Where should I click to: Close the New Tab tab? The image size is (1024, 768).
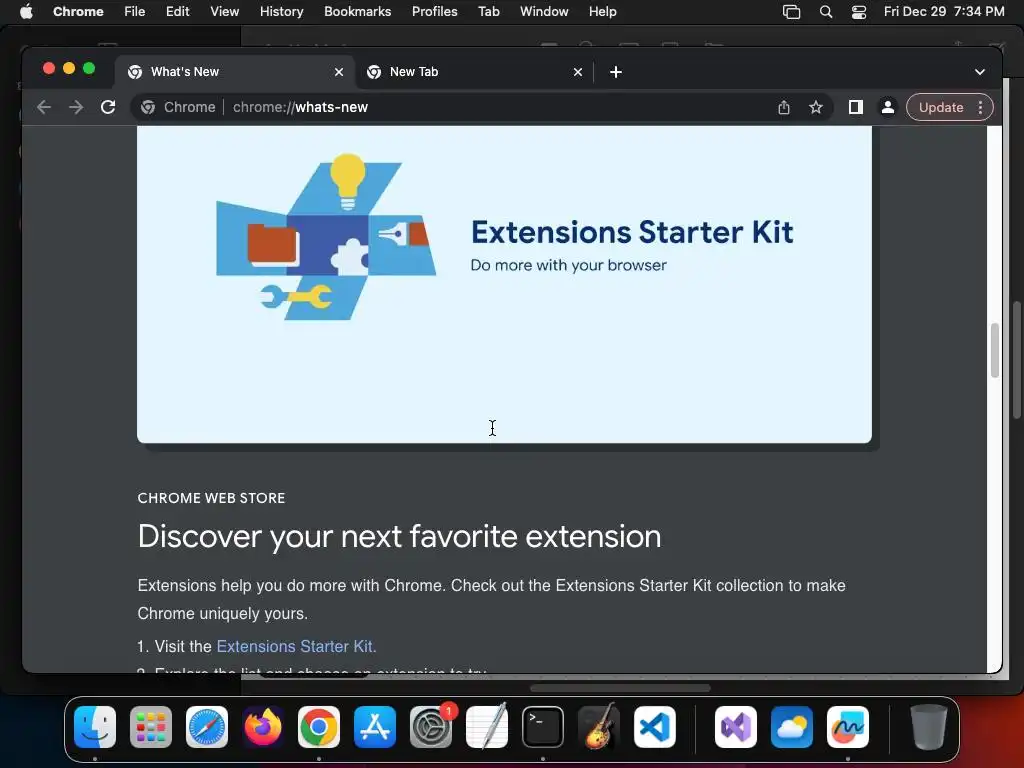[x=578, y=72]
